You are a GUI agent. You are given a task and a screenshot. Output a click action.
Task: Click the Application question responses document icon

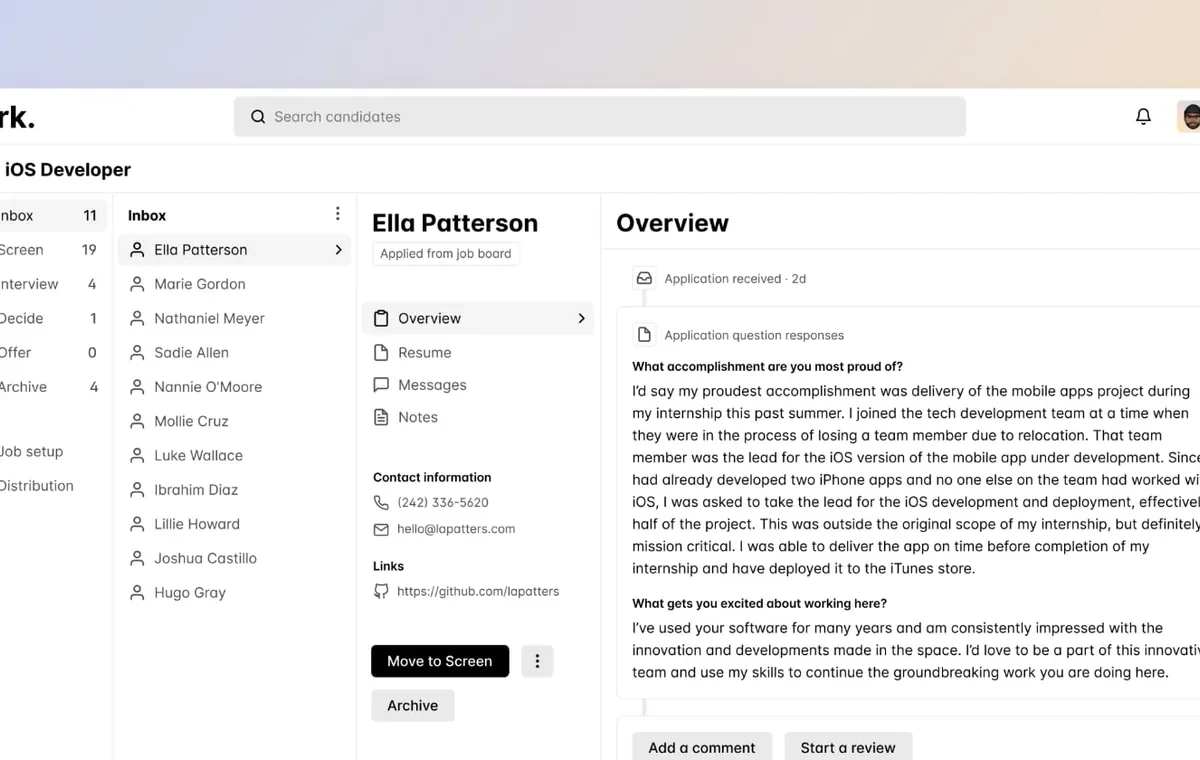[x=644, y=335]
